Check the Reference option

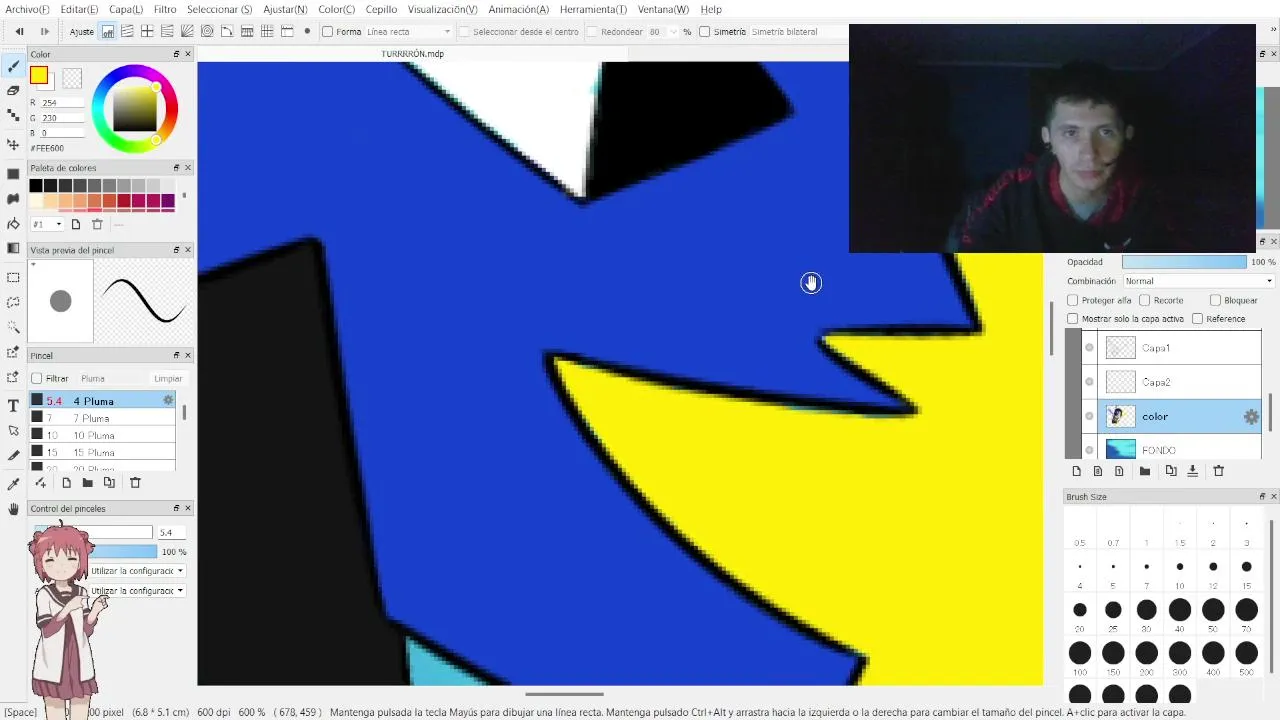[x=1197, y=319]
